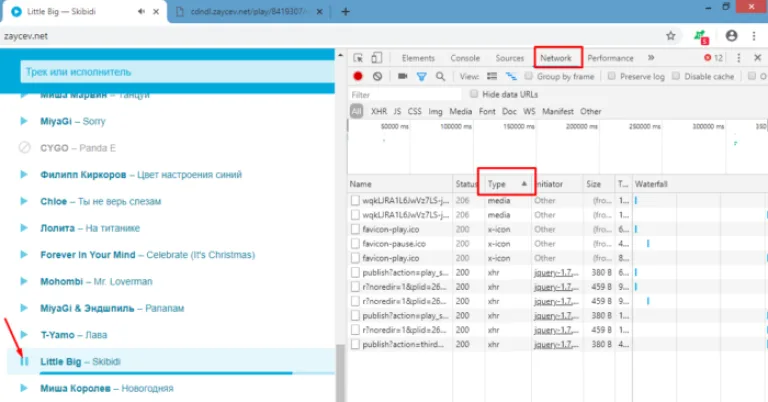Click the Network Filter text field
The height and width of the screenshot is (402, 768).
(x=406, y=94)
